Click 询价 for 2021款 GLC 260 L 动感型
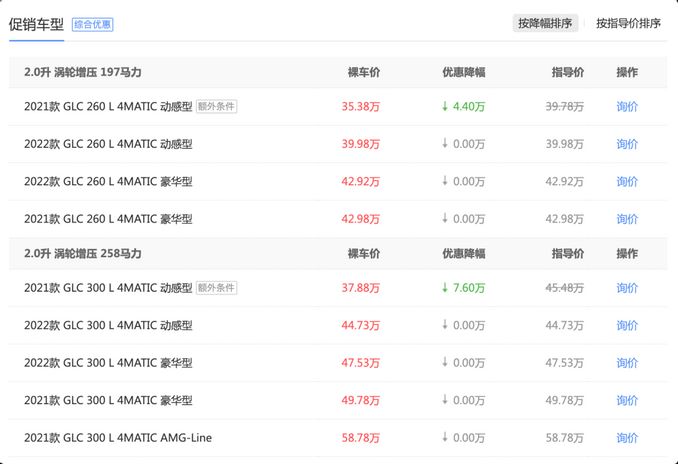 click(627, 107)
